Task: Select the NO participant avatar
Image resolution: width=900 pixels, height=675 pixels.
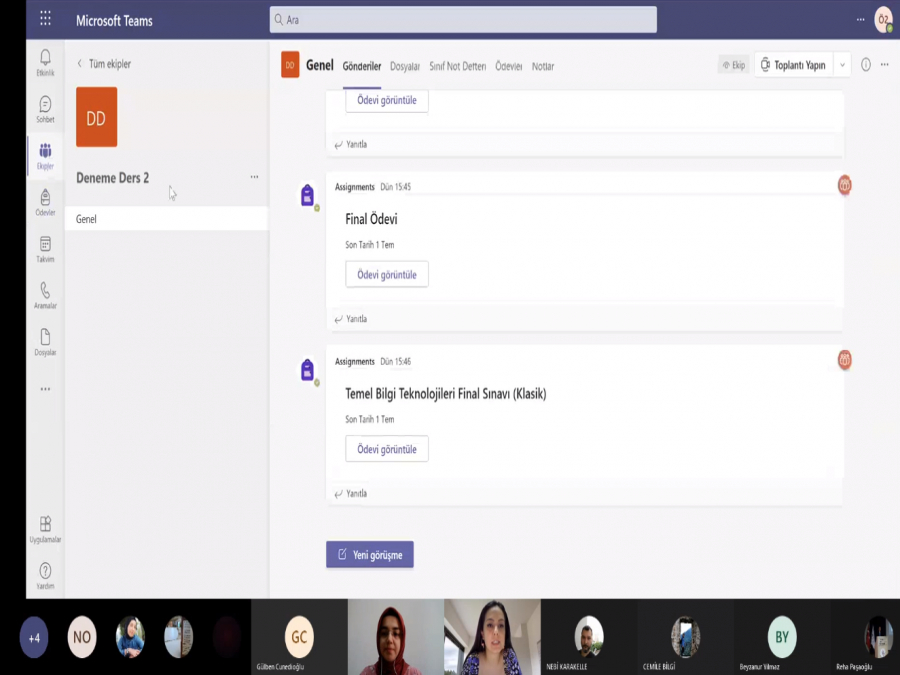Action: (x=82, y=637)
